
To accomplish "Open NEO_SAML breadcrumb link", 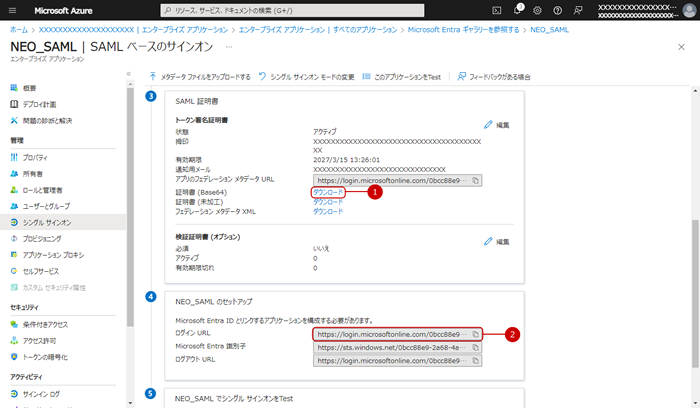I will tap(550, 30).
